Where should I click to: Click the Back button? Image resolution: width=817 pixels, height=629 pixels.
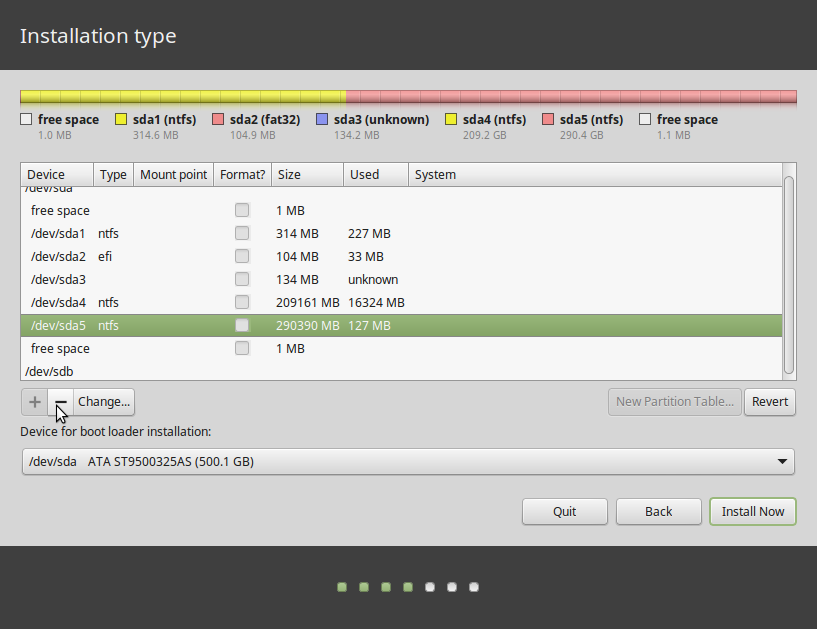(x=658, y=511)
